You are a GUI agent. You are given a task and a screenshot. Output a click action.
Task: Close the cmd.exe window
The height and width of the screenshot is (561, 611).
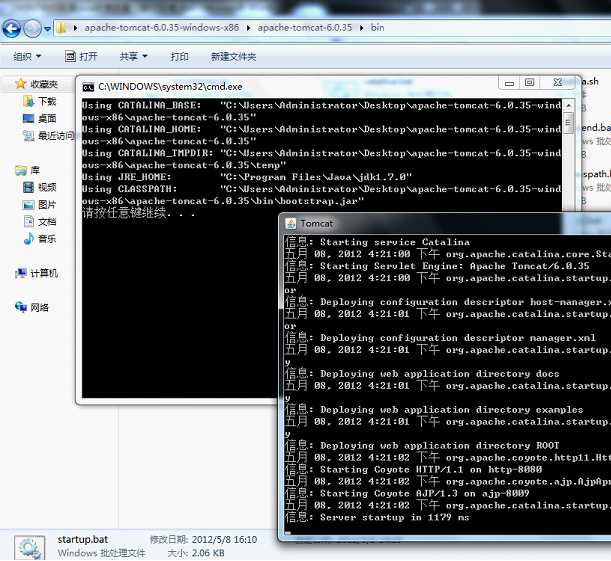click(x=558, y=83)
